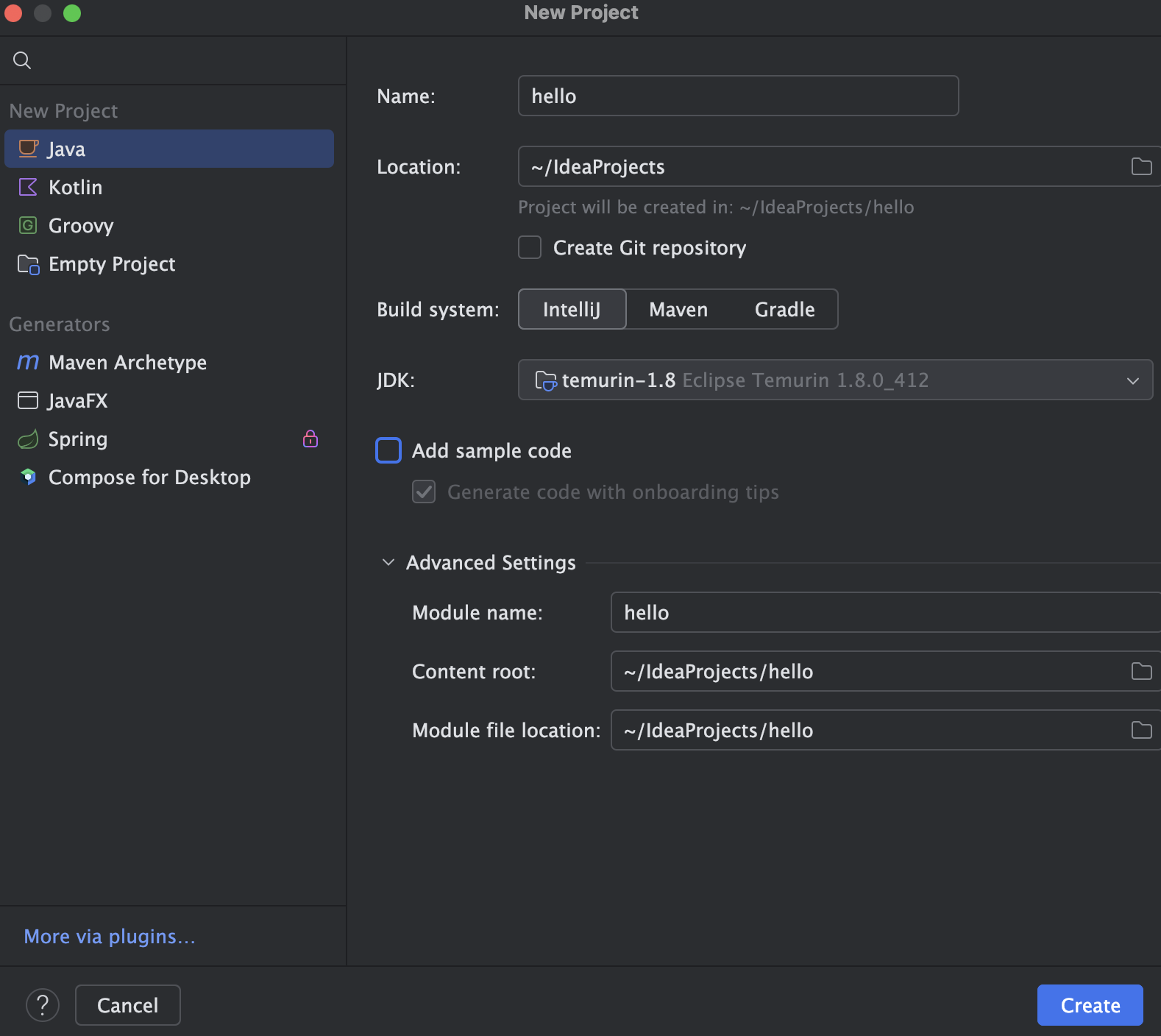Click the Spring leaf icon
The height and width of the screenshot is (1036, 1161).
pos(28,439)
